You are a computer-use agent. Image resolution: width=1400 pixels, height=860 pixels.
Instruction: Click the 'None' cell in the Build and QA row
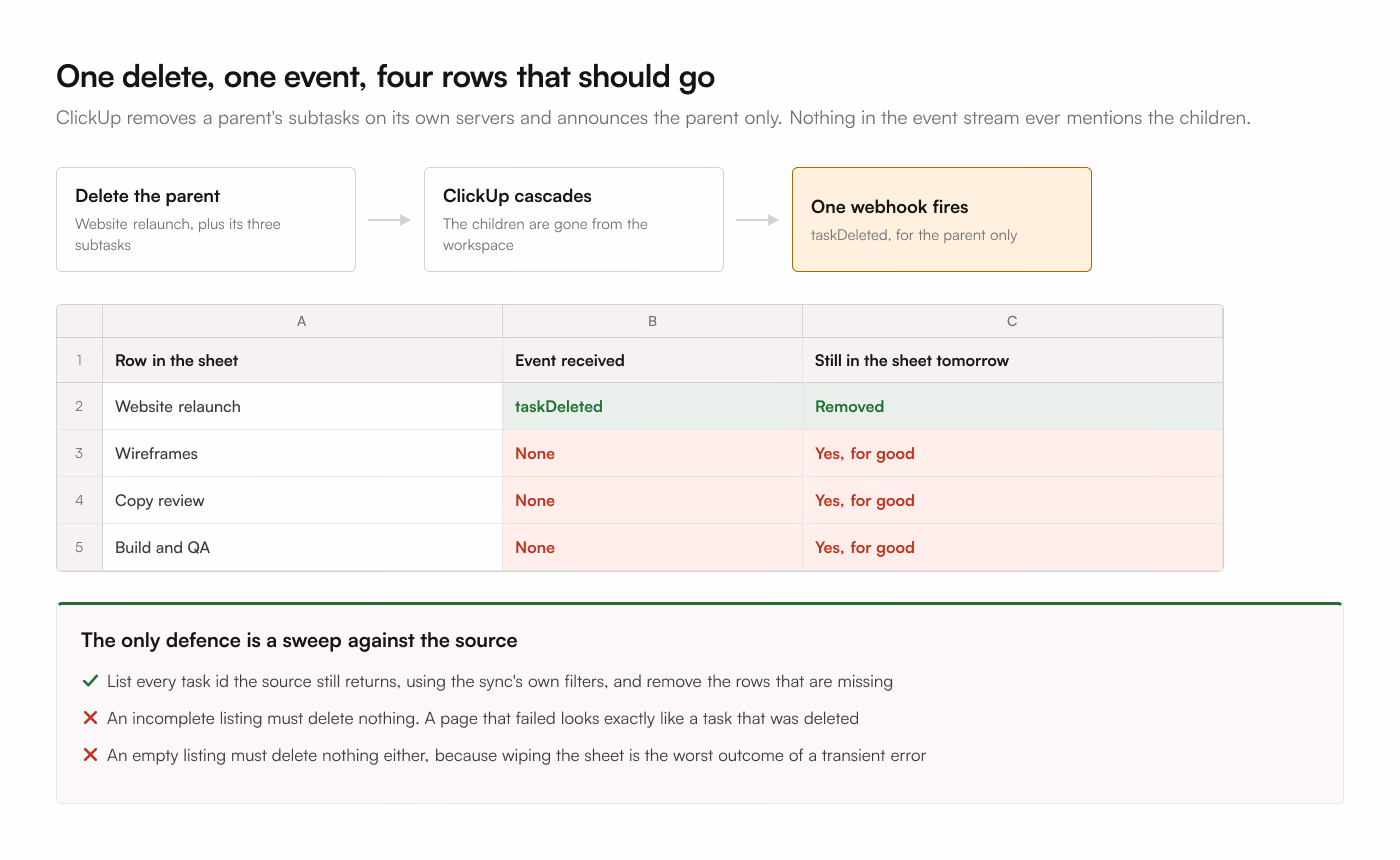[652, 547]
